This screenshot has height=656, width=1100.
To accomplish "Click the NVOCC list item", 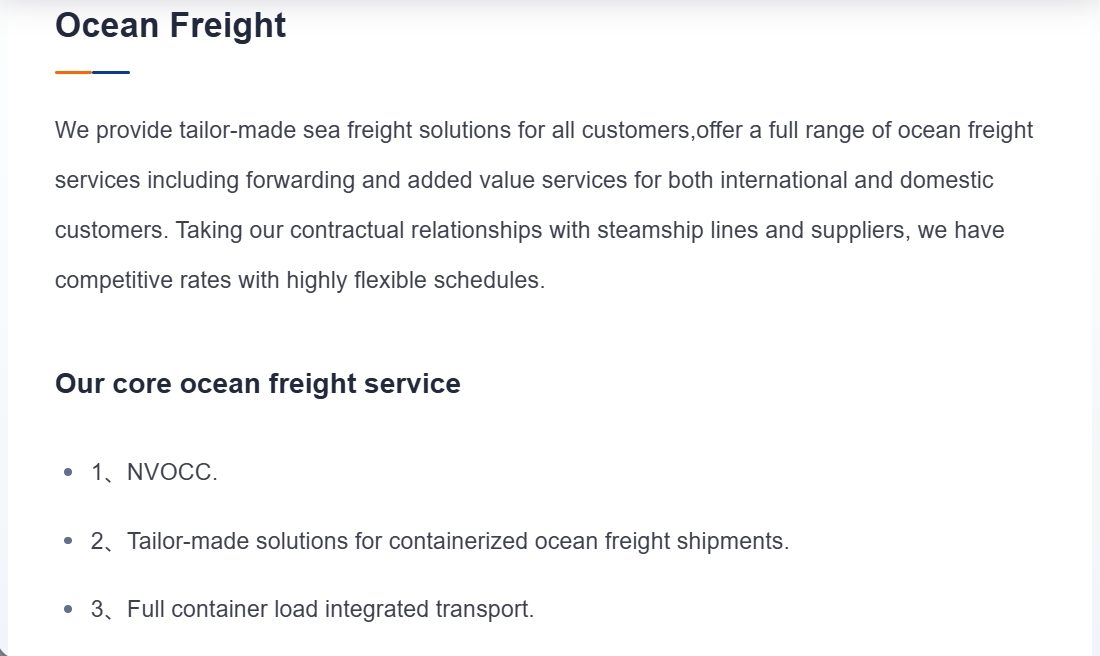I will click(154, 472).
